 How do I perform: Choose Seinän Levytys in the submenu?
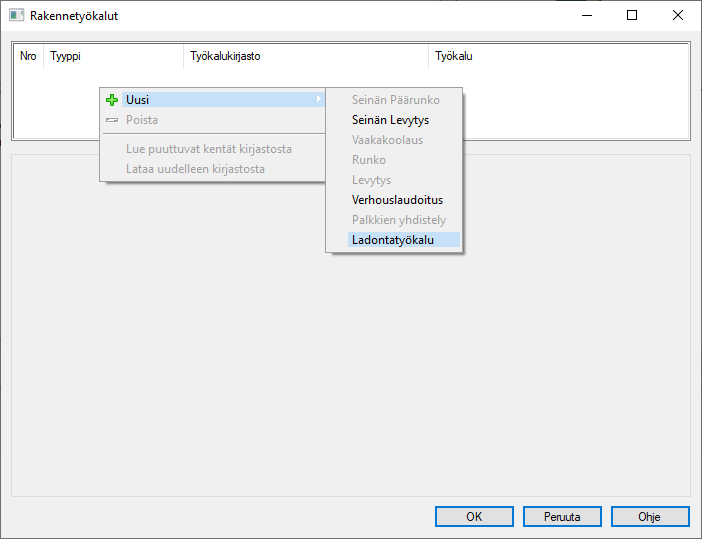(390, 120)
